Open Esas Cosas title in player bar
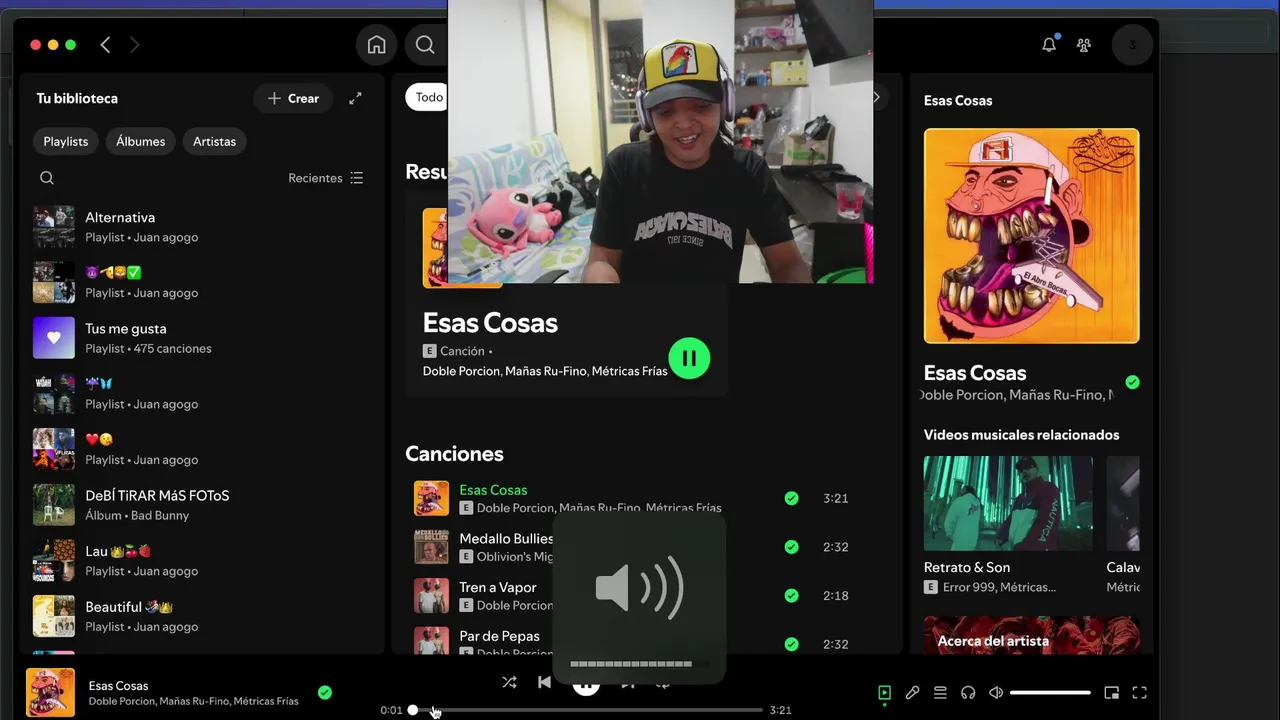This screenshot has width=1280, height=720. [x=118, y=685]
